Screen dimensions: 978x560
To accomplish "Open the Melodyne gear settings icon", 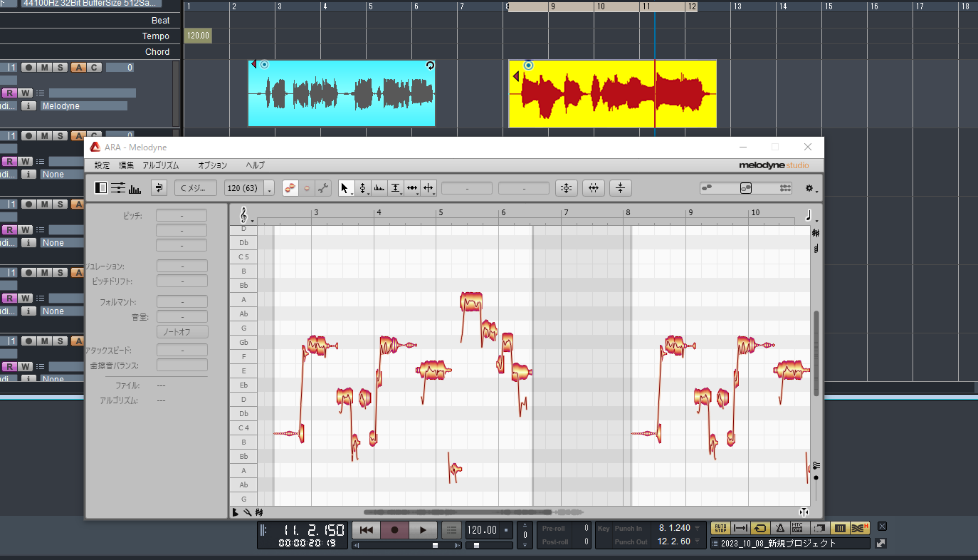I will tap(810, 188).
